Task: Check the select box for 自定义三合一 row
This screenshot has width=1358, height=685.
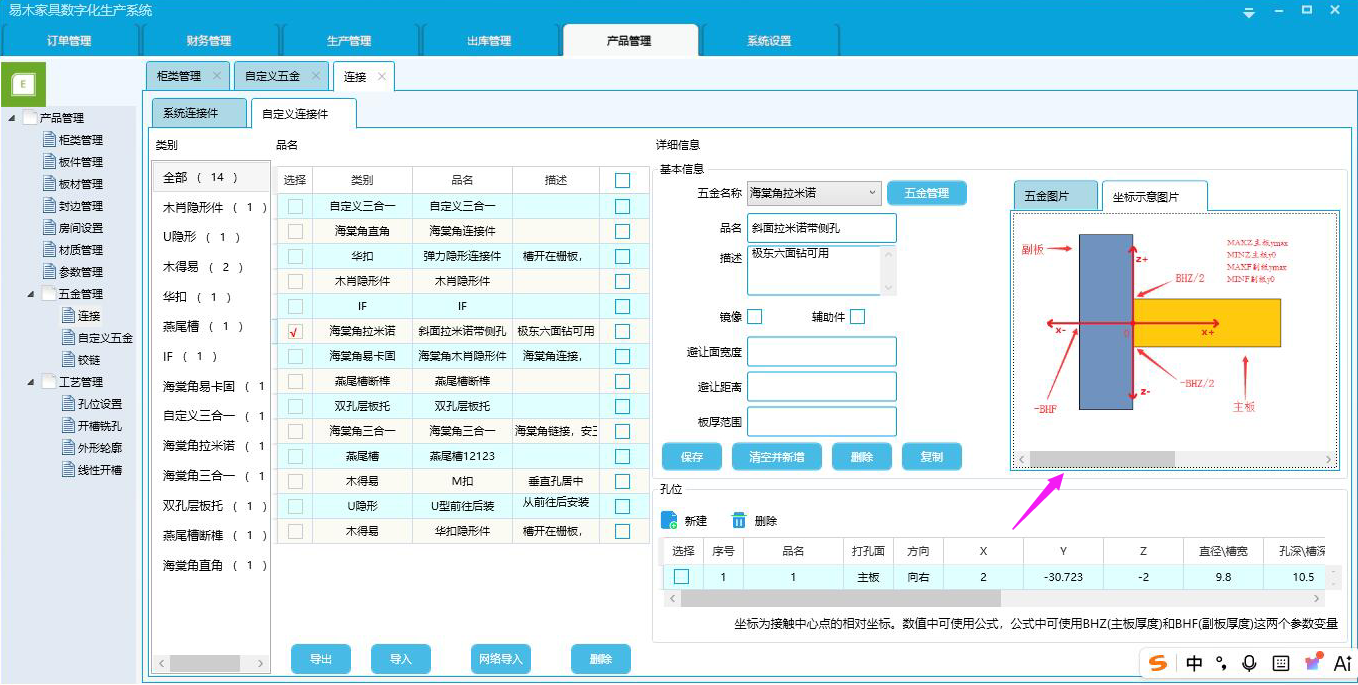Action: (295, 206)
